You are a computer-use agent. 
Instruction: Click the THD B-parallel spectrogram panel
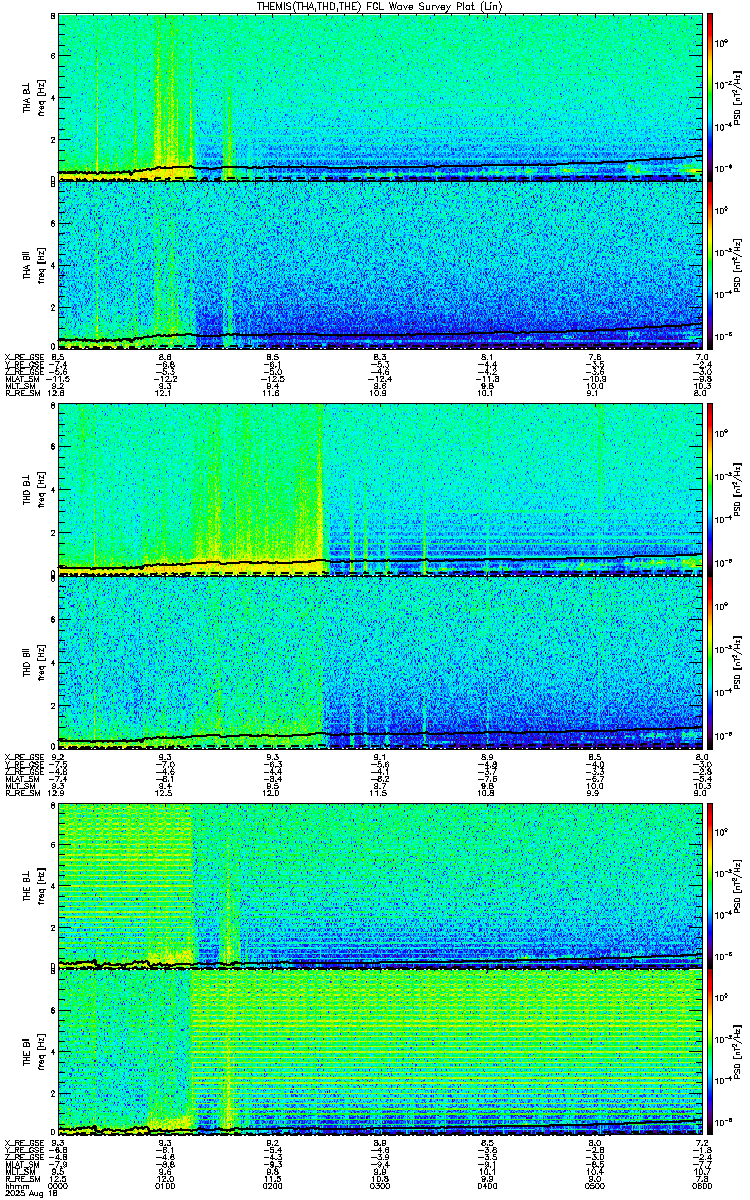[x=380, y=661]
